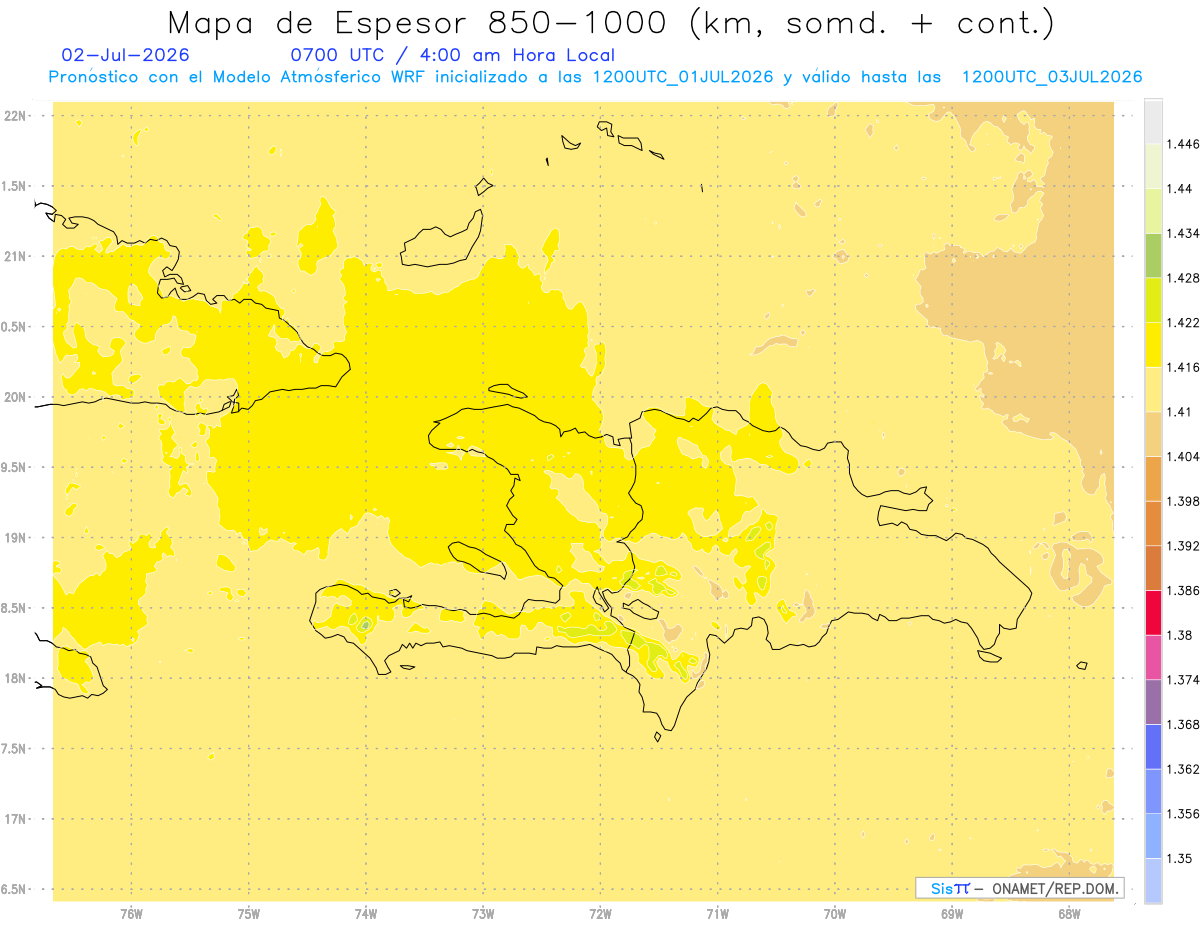
Task: Click the 68W longitude label
Action: [1069, 914]
